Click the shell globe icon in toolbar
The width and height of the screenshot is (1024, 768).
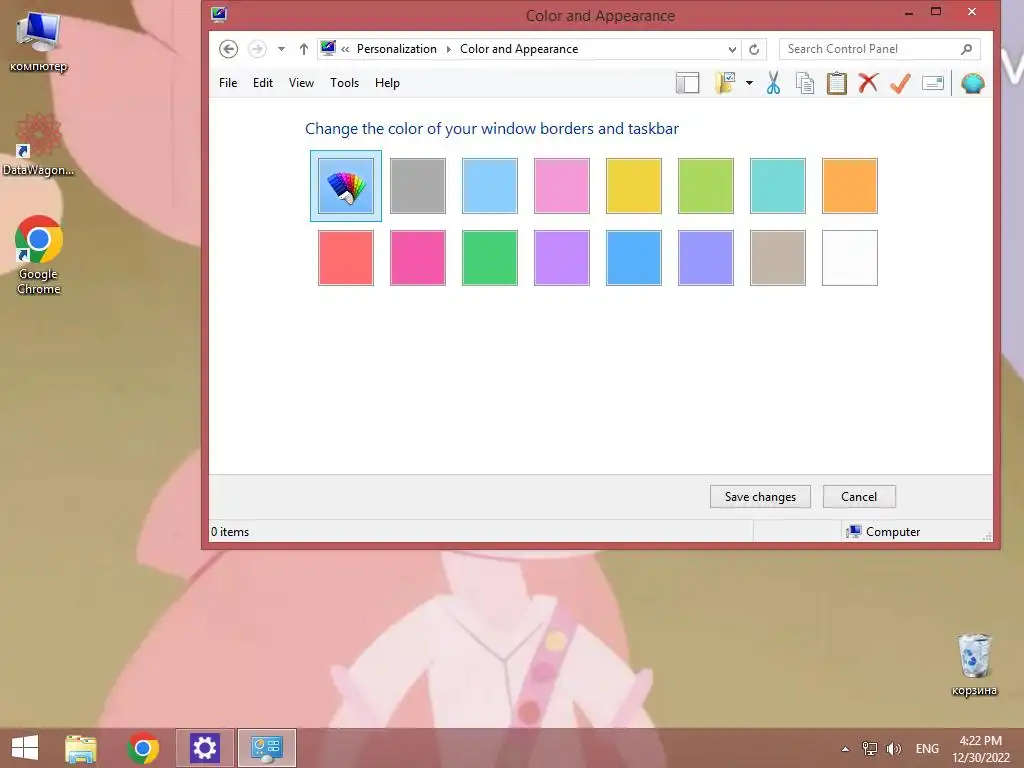coord(972,83)
